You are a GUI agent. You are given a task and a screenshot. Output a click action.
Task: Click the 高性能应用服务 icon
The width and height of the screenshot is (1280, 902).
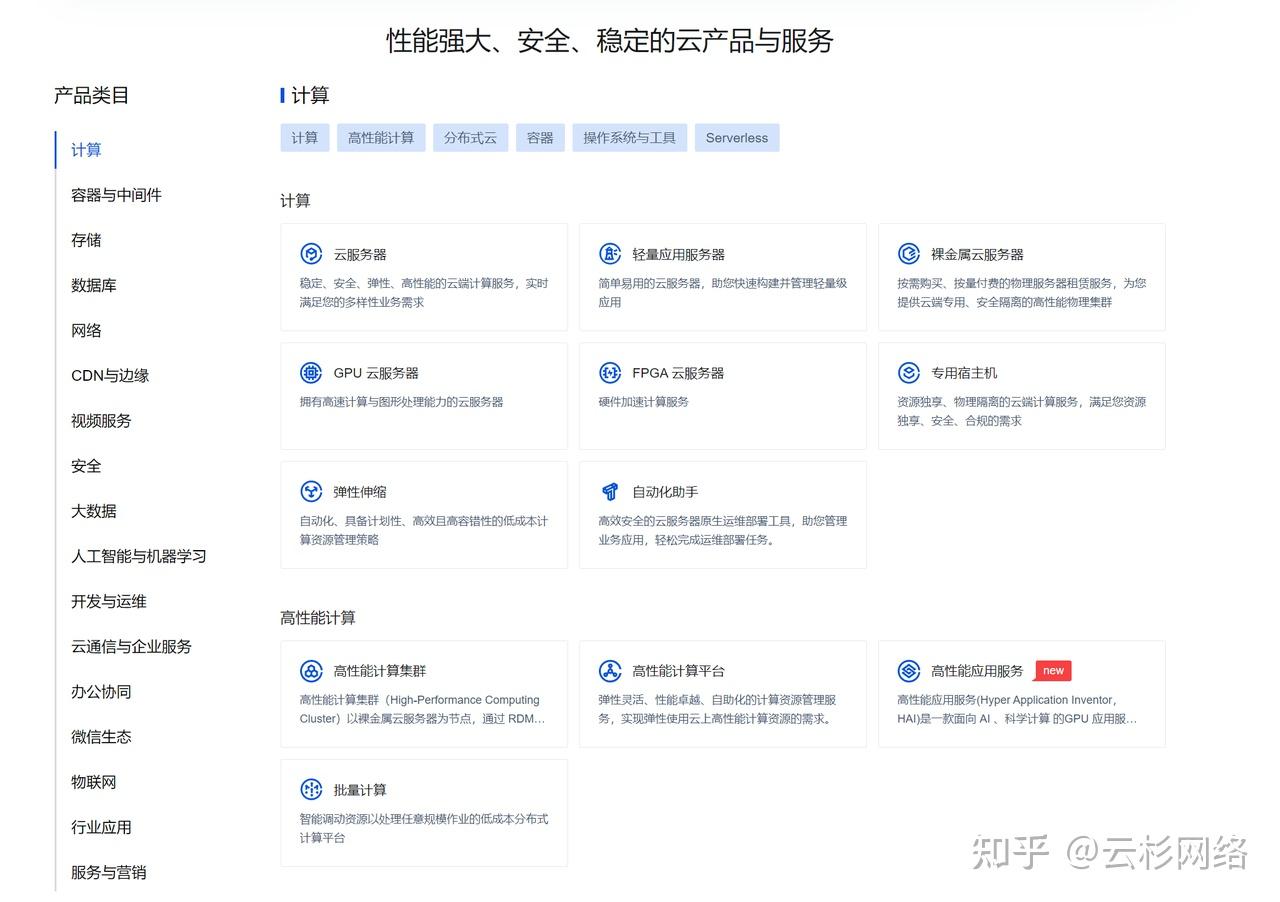[909, 670]
